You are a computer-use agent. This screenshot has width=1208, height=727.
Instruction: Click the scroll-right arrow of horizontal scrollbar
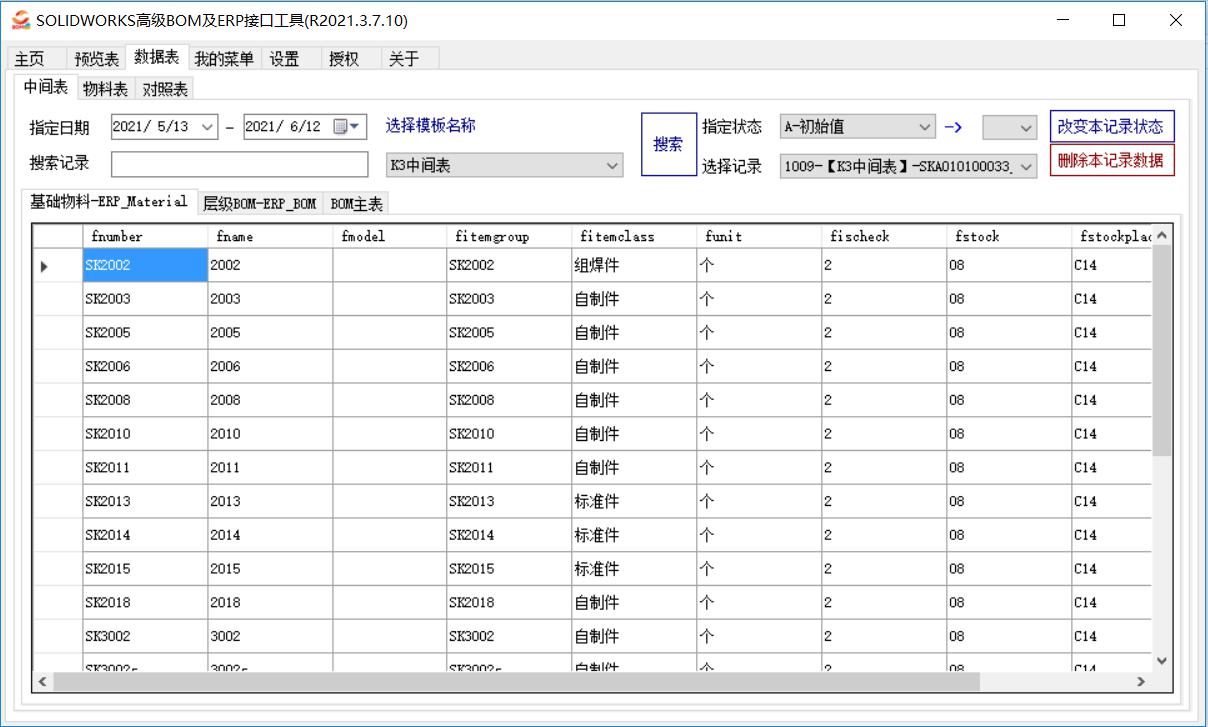pyautogui.click(x=1141, y=681)
